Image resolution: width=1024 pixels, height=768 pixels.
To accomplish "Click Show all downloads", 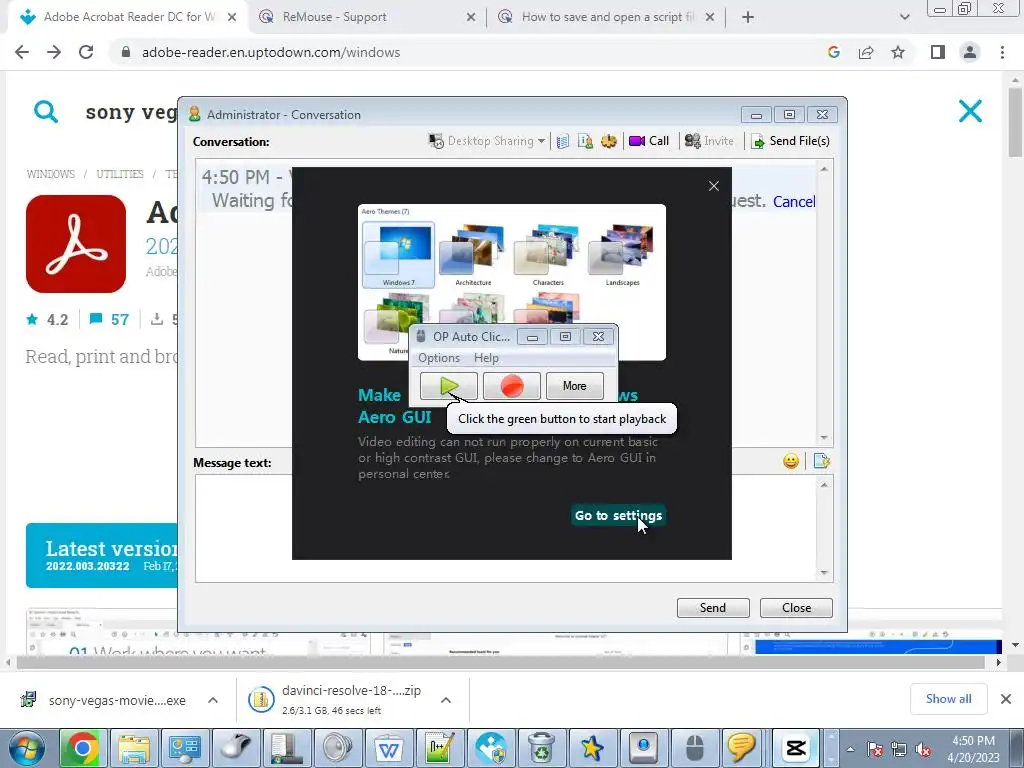I will (948, 699).
